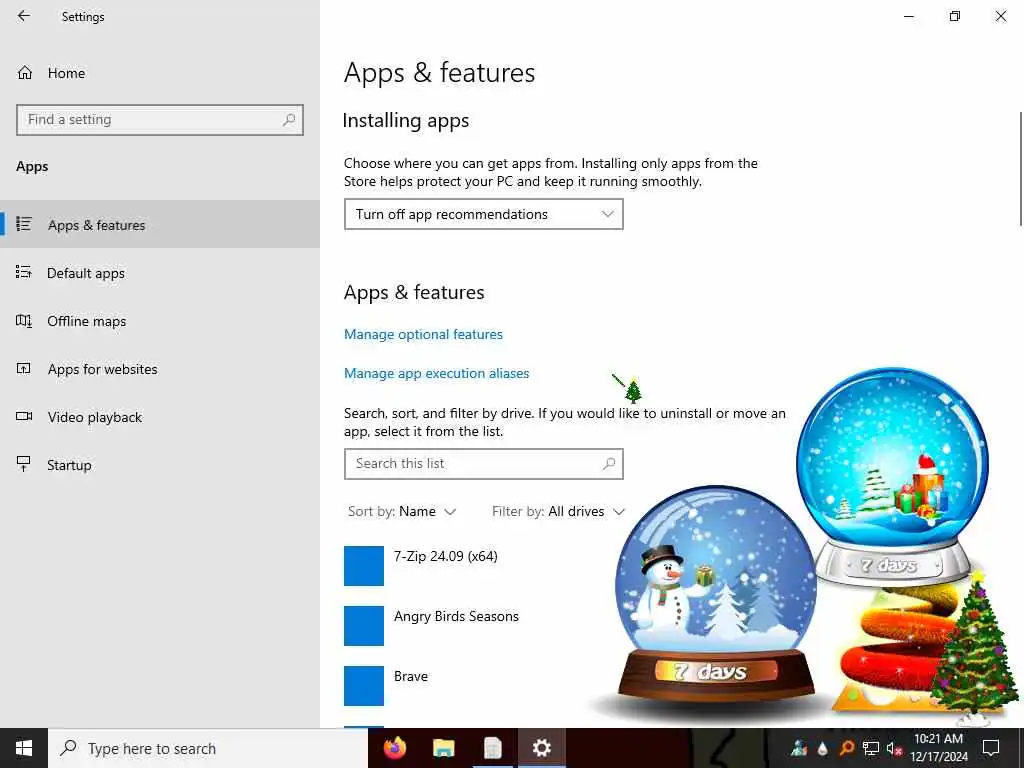Screen dimensions: 1024x768
Task: Click the Search this list field
Action: coord(484,464)
